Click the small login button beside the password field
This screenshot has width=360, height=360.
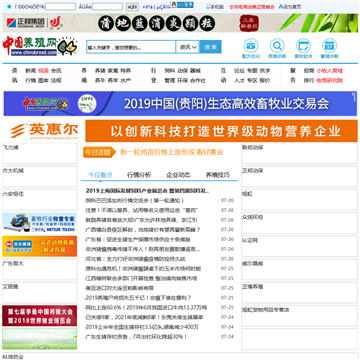(x=132, y=7)
